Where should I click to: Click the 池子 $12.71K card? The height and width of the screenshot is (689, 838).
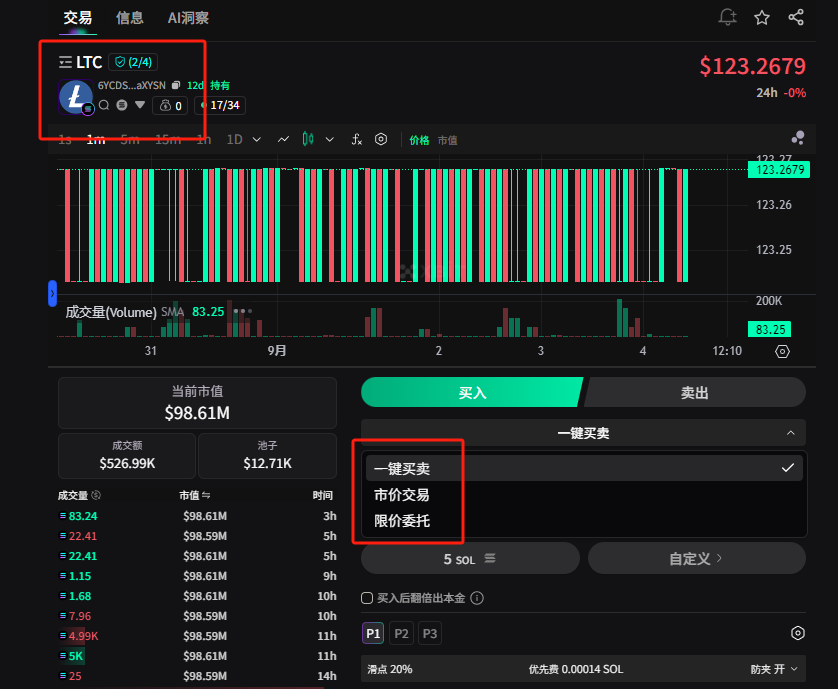tap(267, 455)
